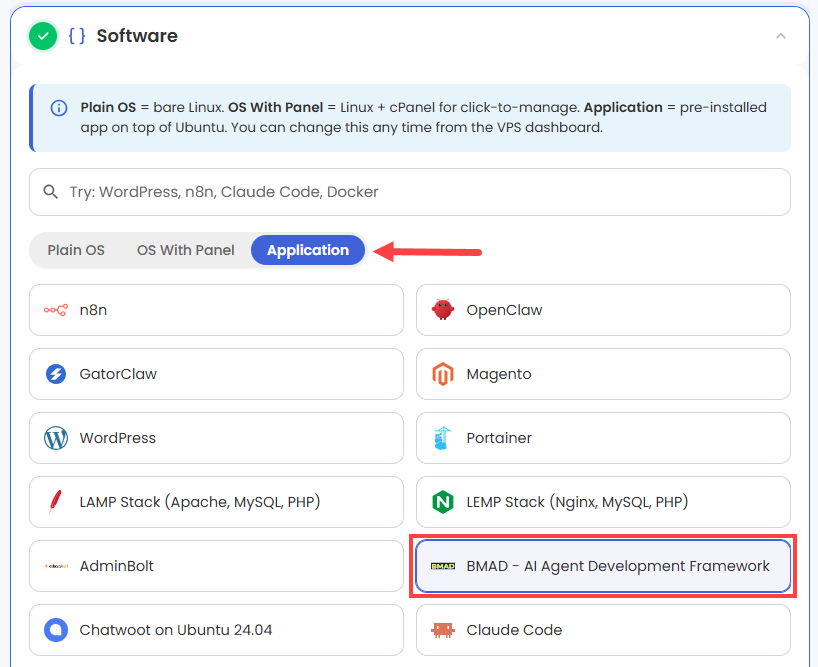Click the AdminBolt logo icon
818x667 pixels.
[56, 566]
